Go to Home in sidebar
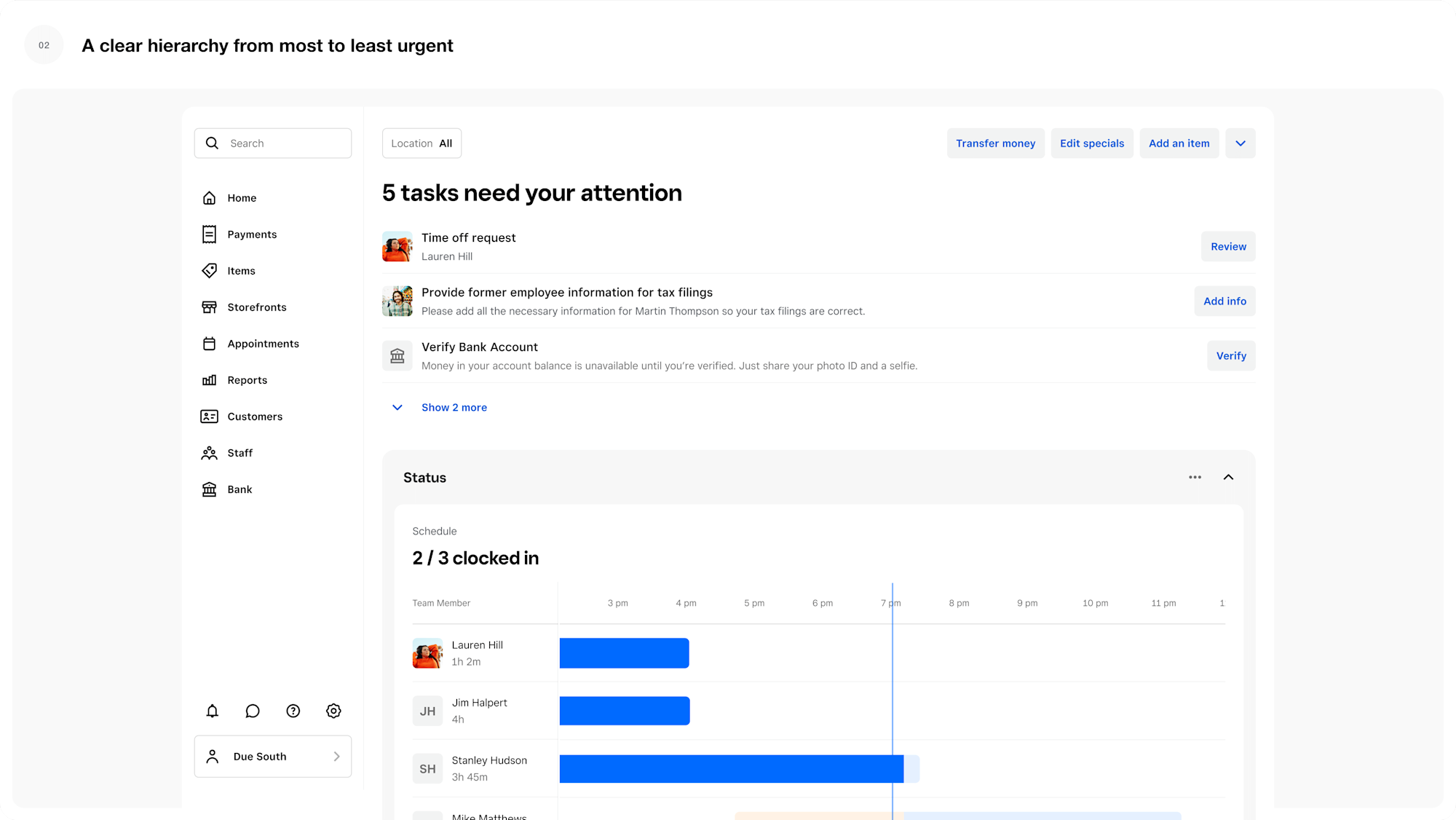The image size is (1456, 820). (242, 198)
